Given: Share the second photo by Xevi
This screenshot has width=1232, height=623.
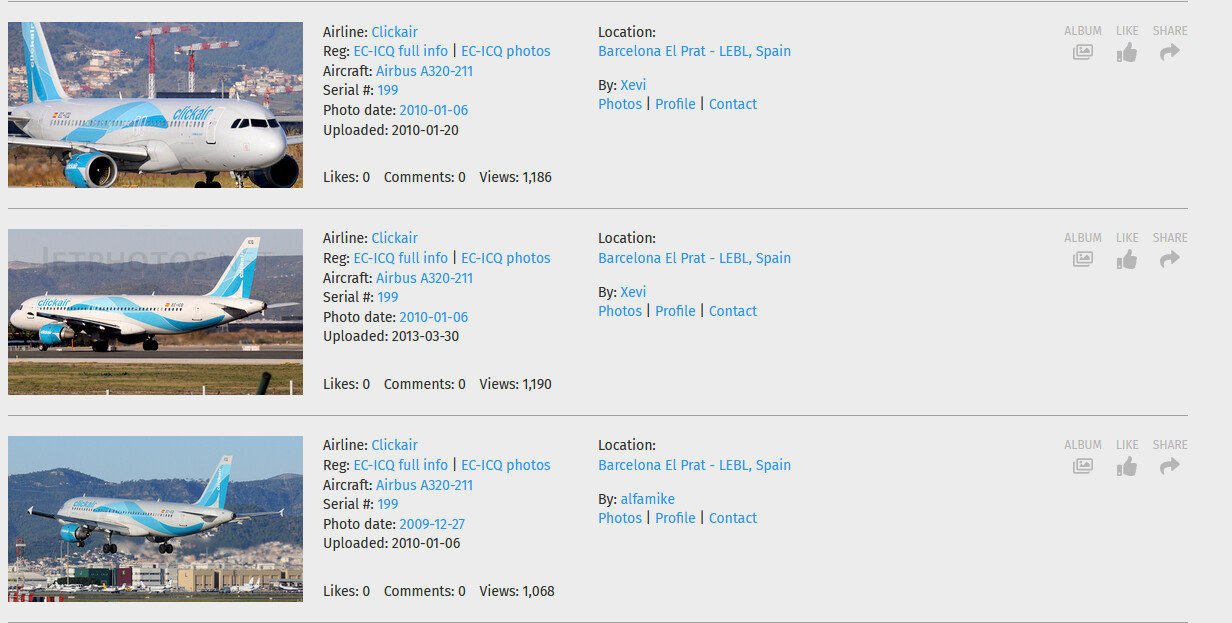Looking at the screenshot, I should [1170, 259].
